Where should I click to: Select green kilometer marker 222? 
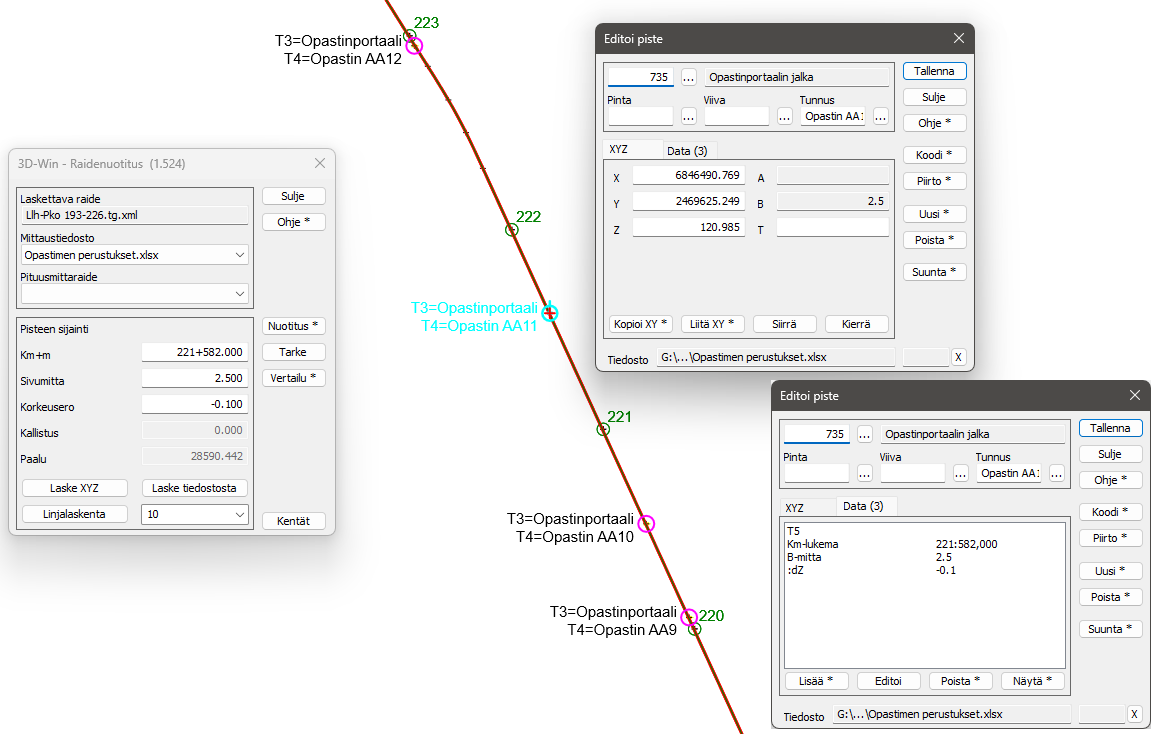click(x=511, y=230)
